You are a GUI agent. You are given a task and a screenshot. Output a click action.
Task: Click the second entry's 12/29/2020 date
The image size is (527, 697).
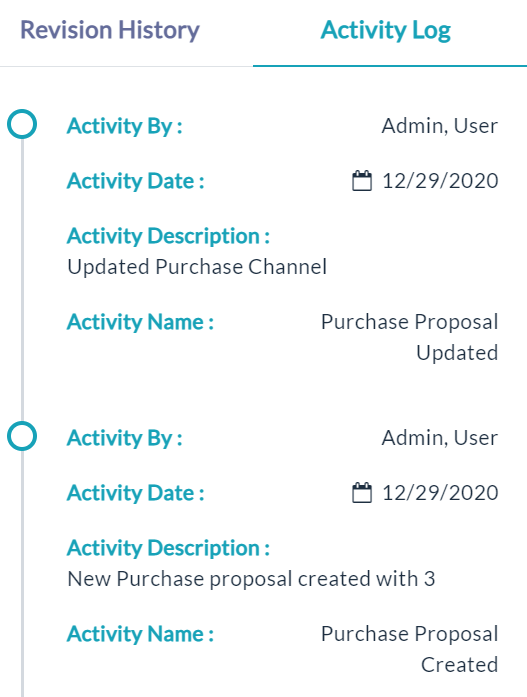[x=440, y=493]
